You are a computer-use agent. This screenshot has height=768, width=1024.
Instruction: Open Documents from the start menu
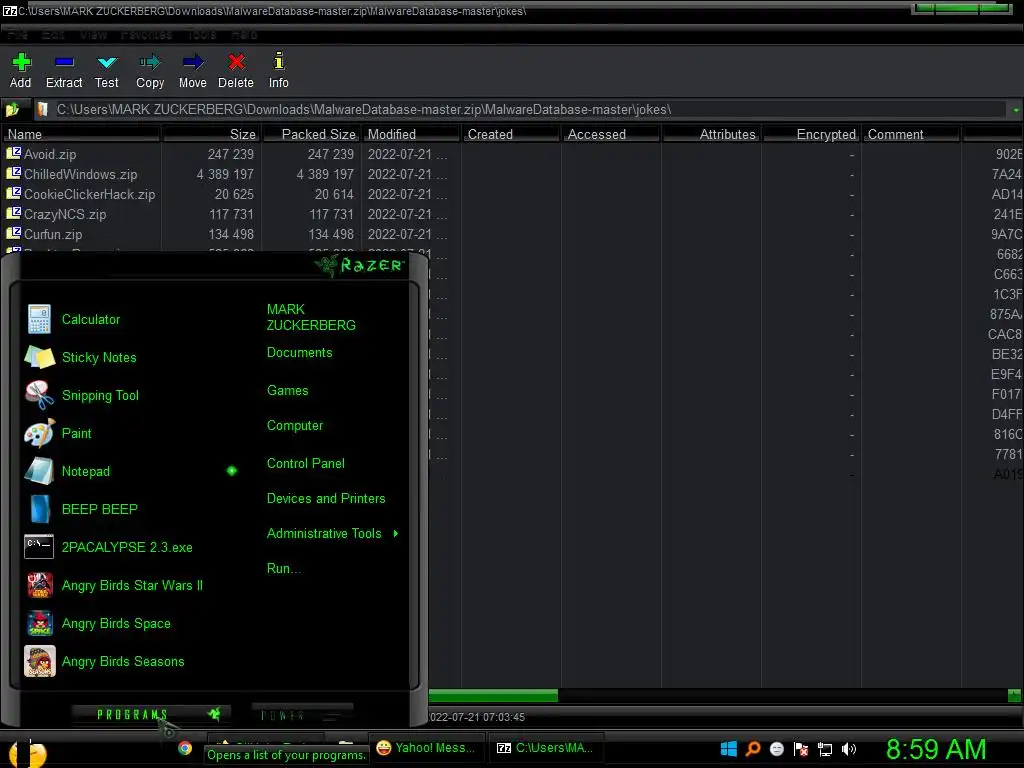pos(299,353)
